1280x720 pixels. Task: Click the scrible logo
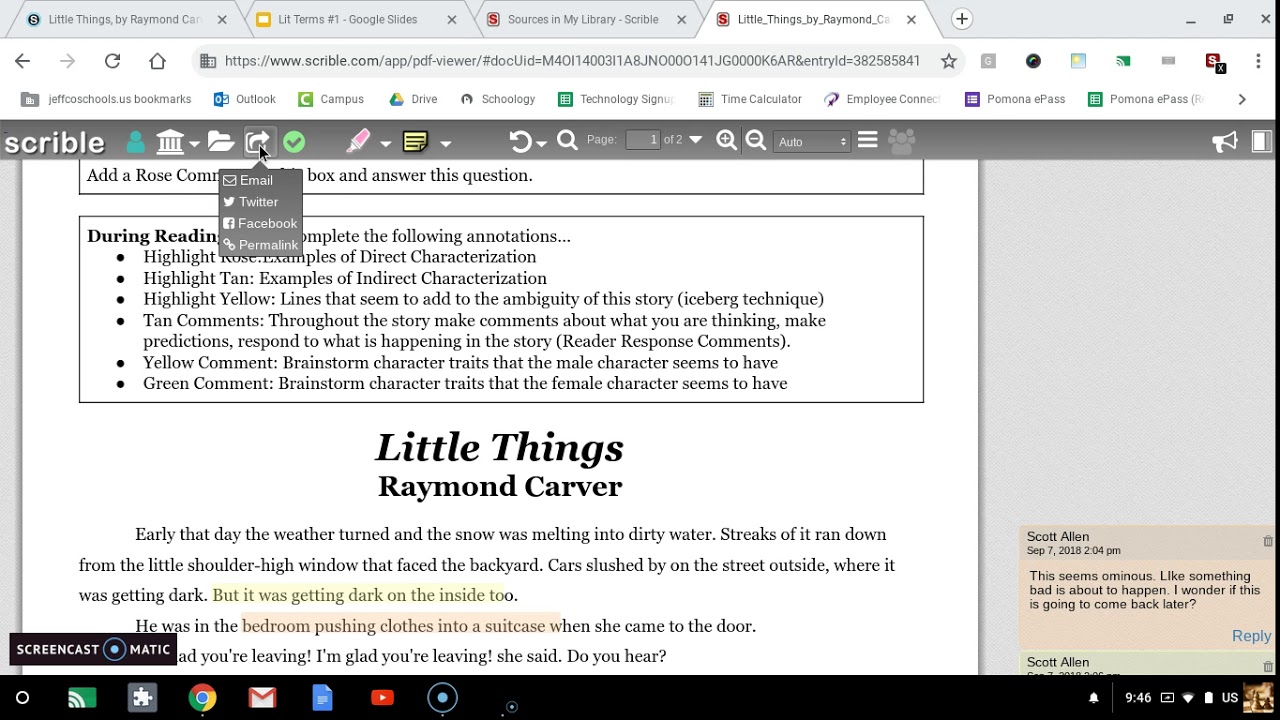pyautogui.click(x=55, y=143)
